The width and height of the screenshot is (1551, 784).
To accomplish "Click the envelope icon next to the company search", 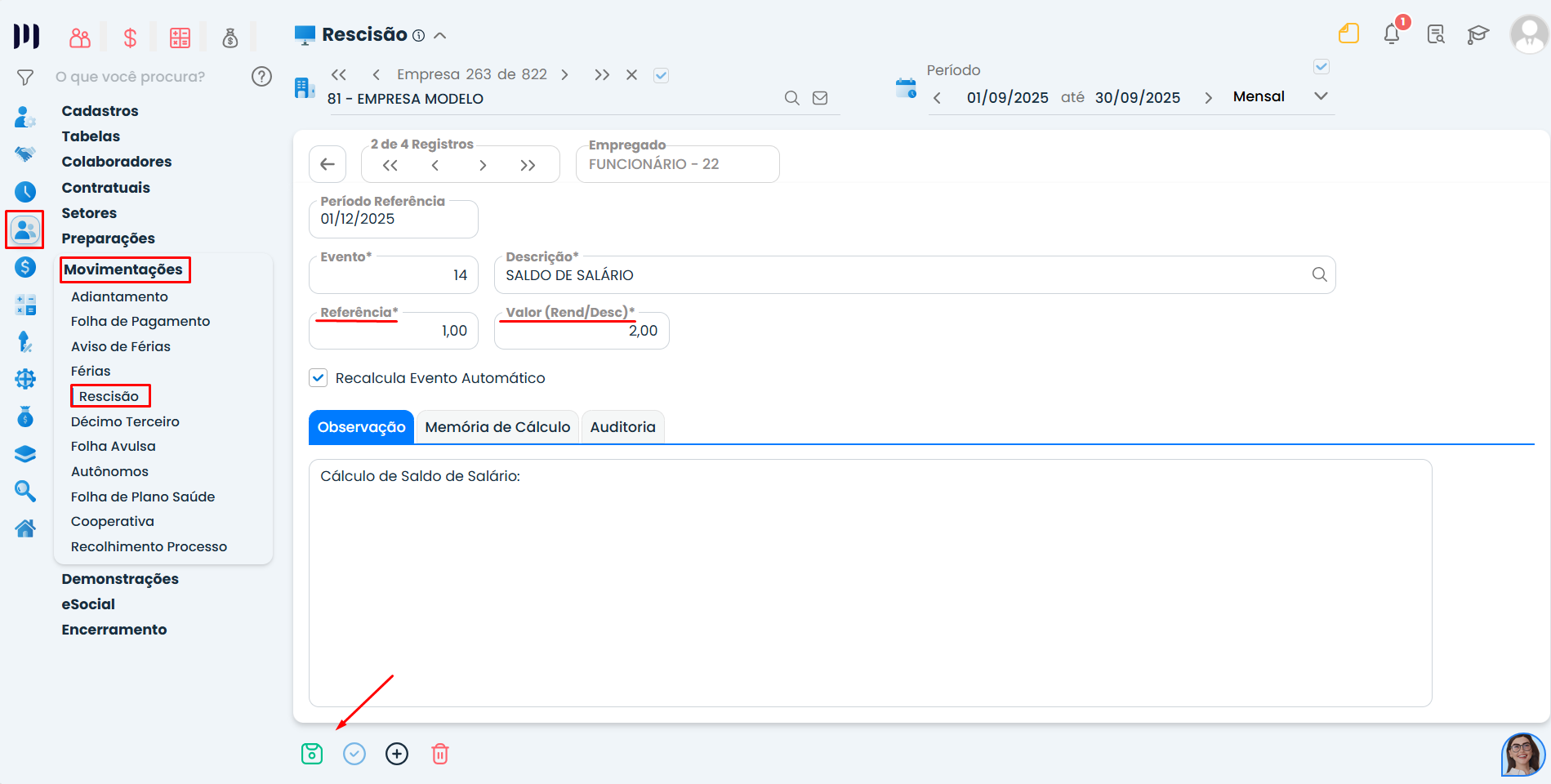I will pos(820,97).
